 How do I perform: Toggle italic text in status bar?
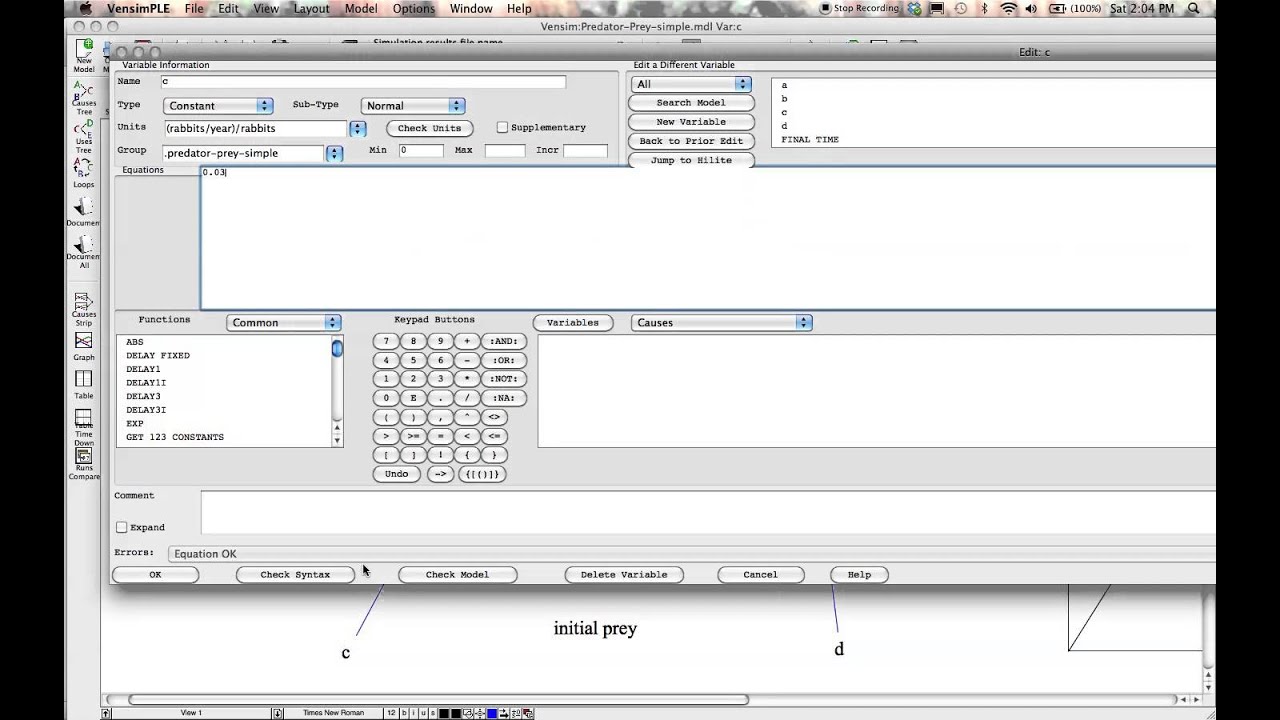point(414,713)
